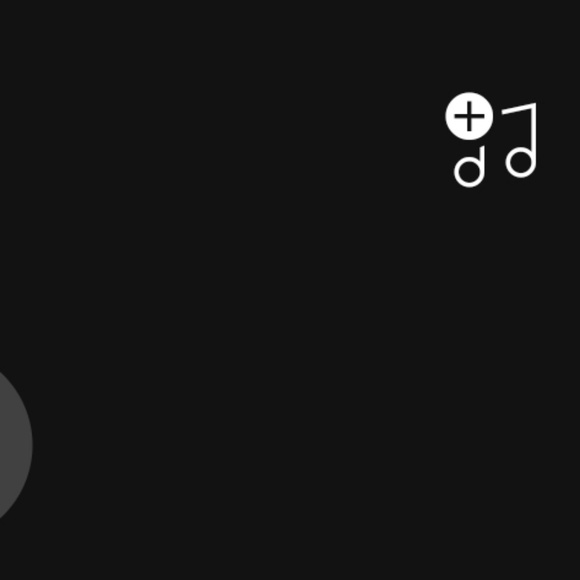Open the add-to-playlist music notes icon
580x580 pixels.
click(491, 140)
